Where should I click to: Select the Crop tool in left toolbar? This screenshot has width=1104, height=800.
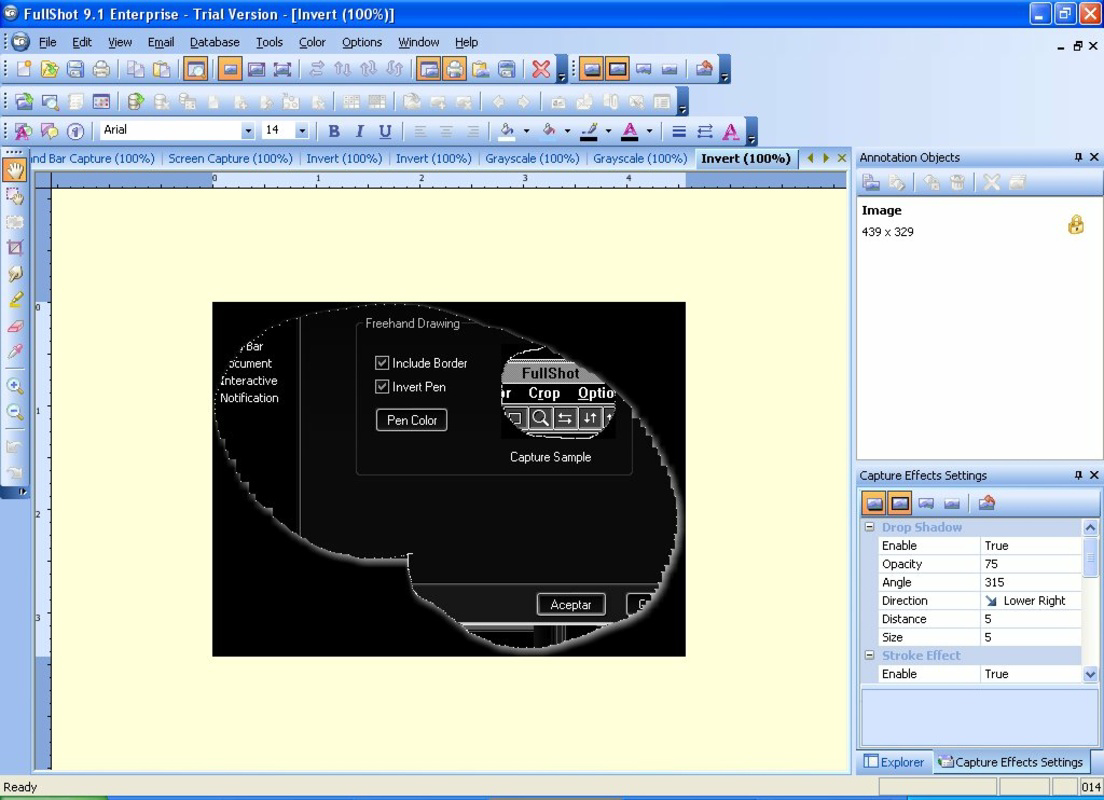15,247
